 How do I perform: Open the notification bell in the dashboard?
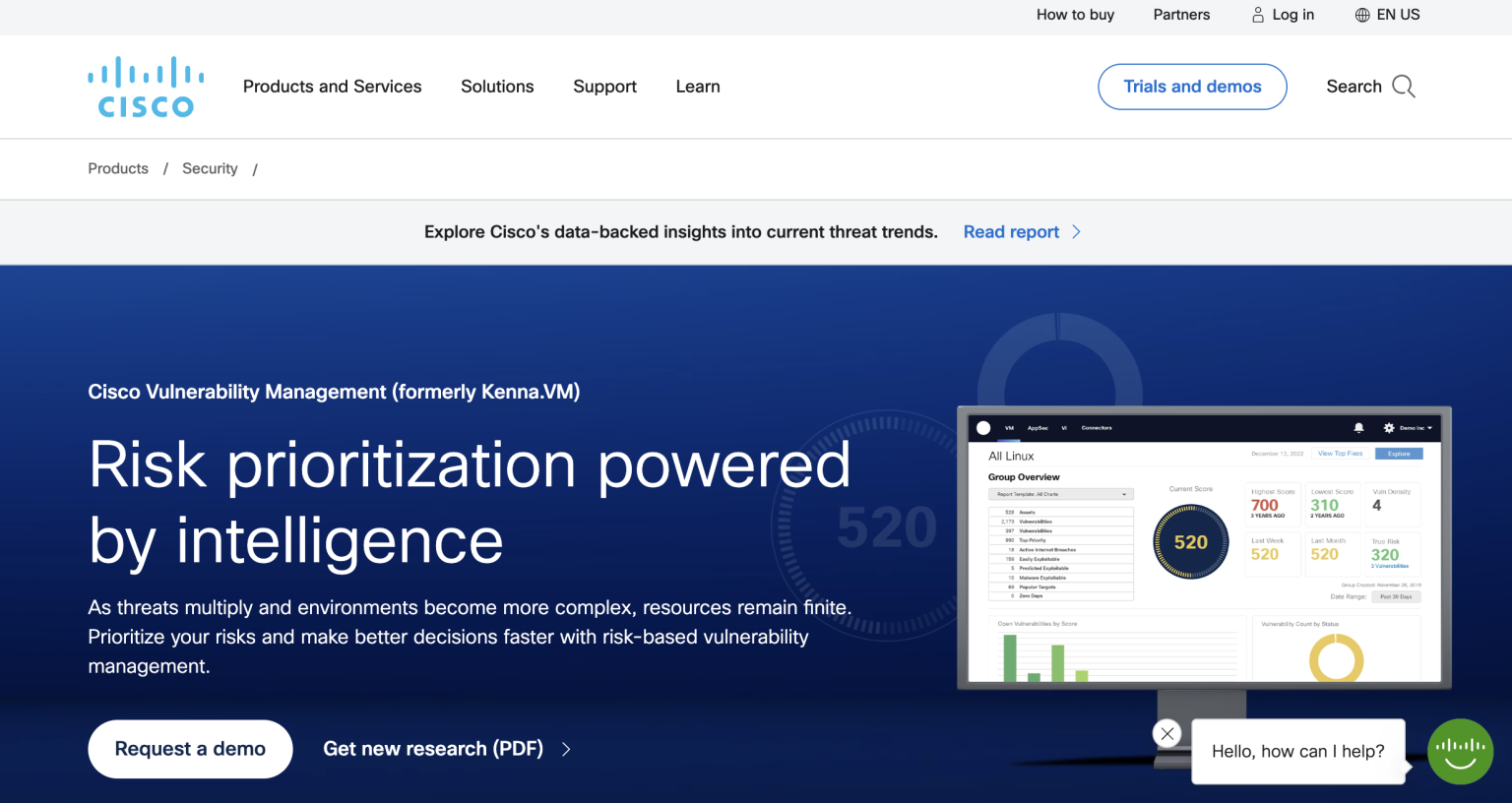(1358, 428)
